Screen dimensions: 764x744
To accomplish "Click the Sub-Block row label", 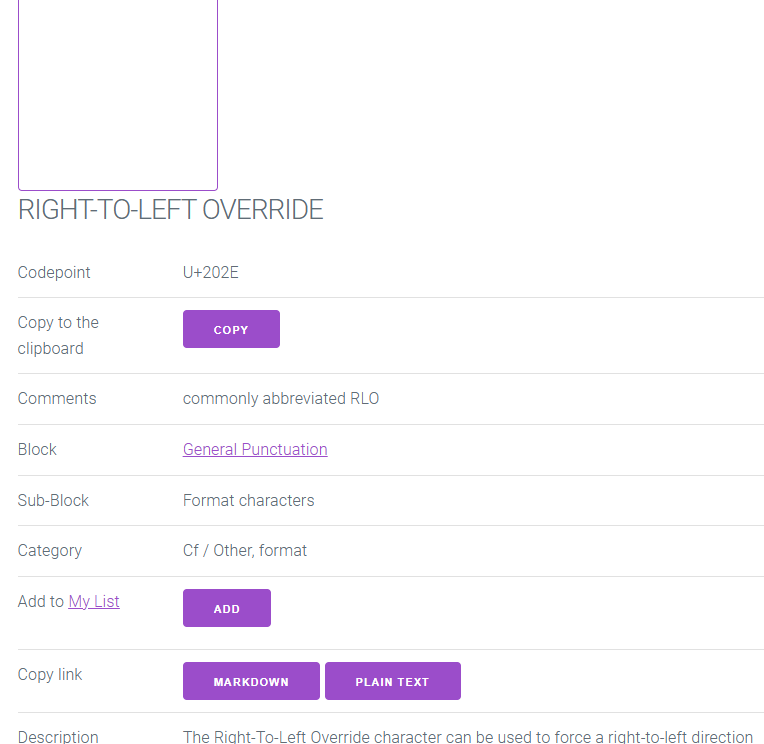I will click(x=53, y=500).
